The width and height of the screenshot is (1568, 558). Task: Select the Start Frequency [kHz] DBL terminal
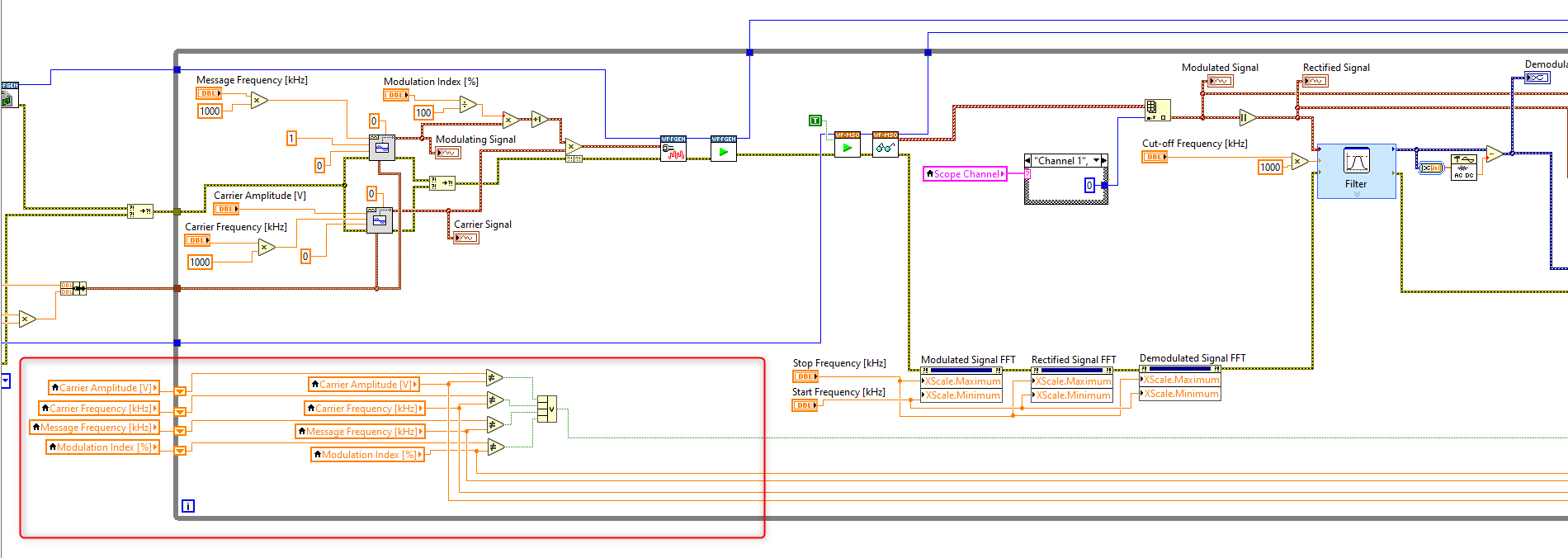coord(805,405)
